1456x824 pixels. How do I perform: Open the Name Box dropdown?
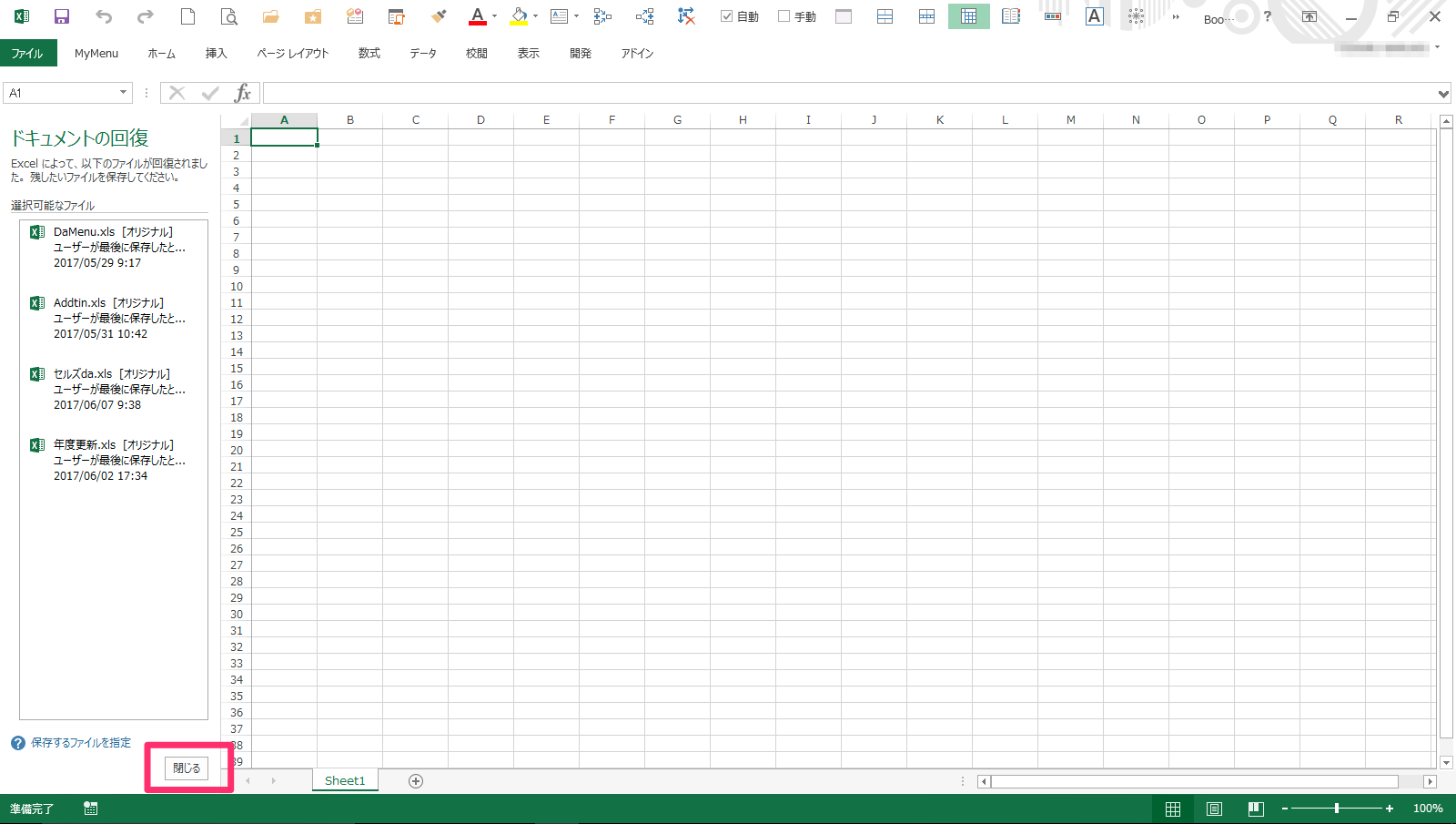pyautogui.click(x=123, y=93)
